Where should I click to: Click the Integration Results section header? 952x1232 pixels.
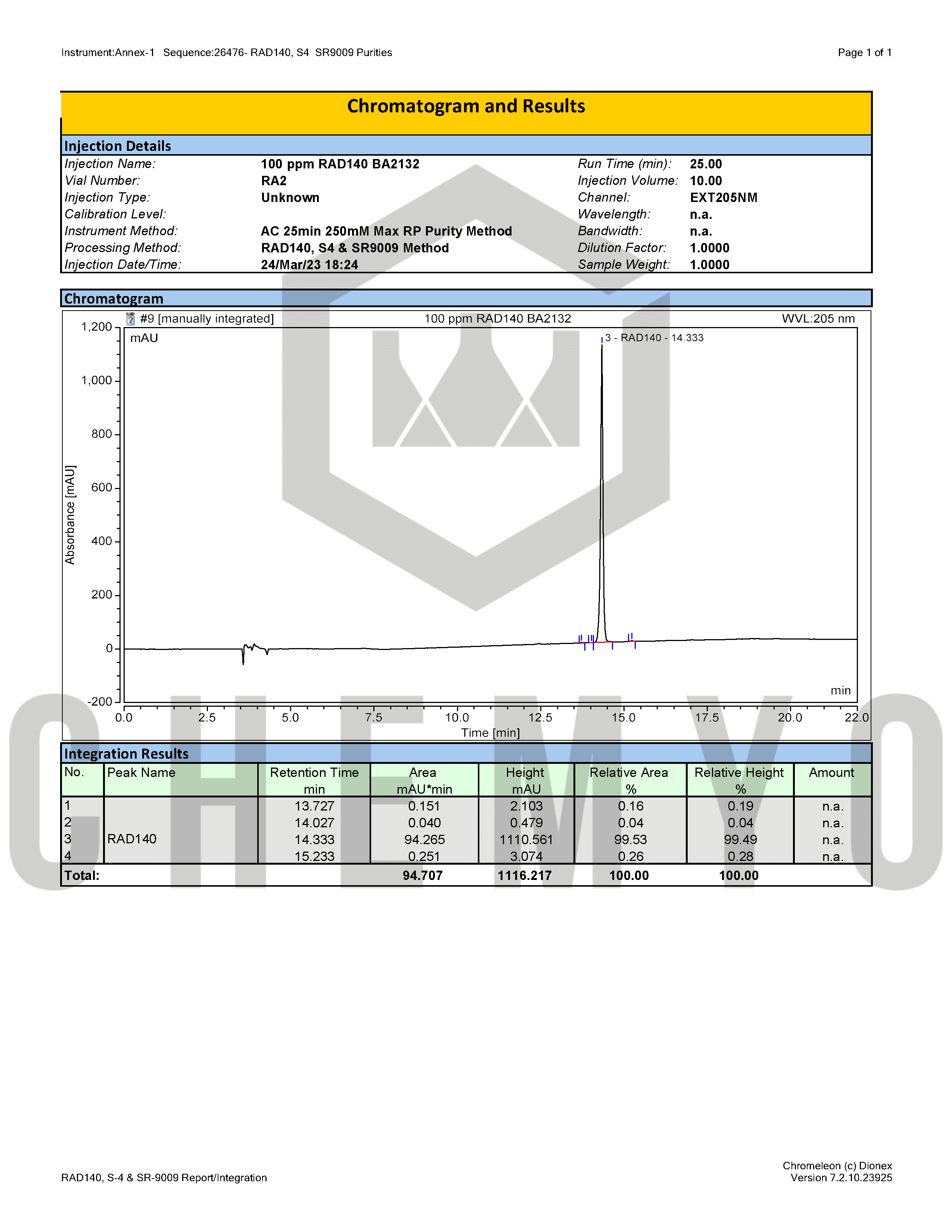point(126,754)
